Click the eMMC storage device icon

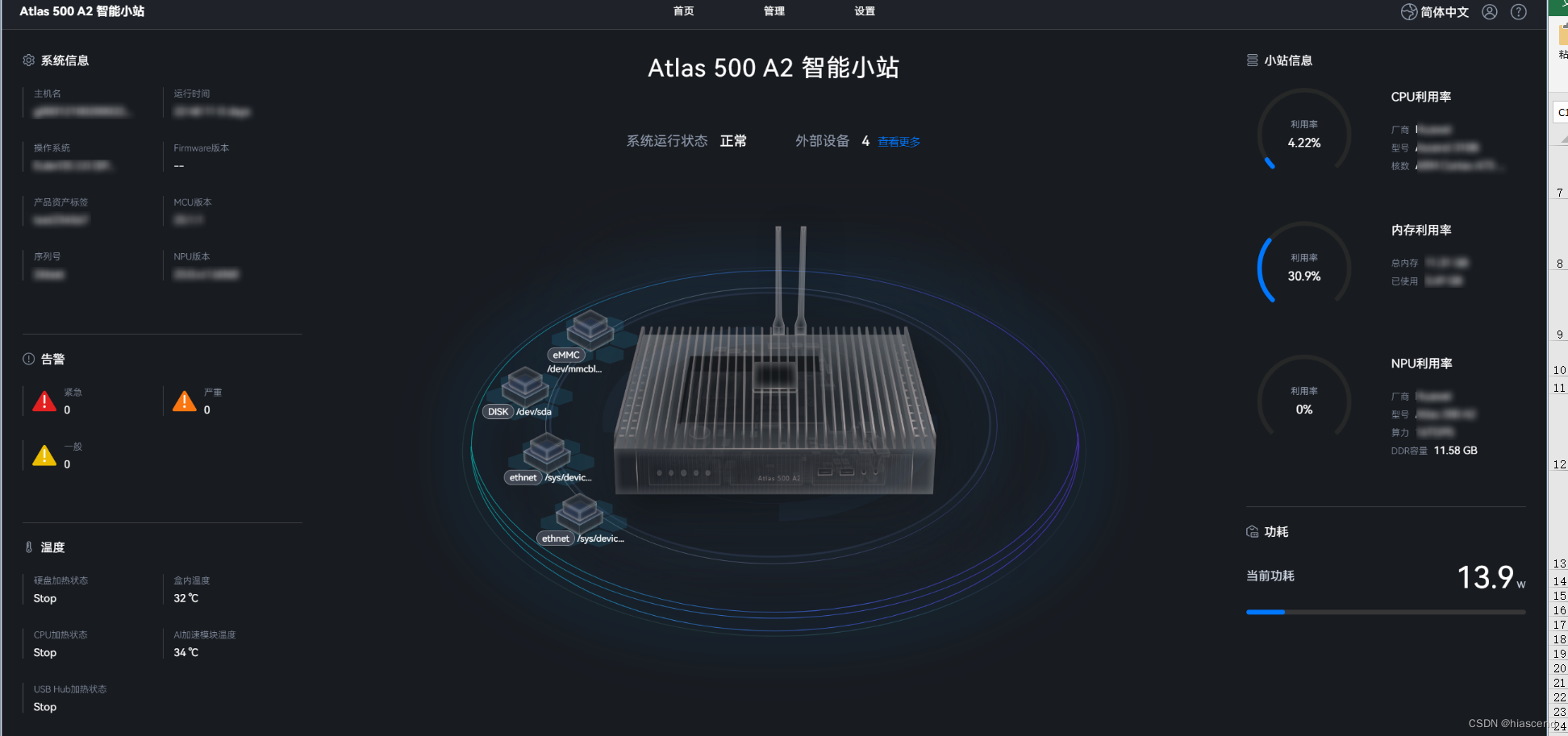point(590,328)
